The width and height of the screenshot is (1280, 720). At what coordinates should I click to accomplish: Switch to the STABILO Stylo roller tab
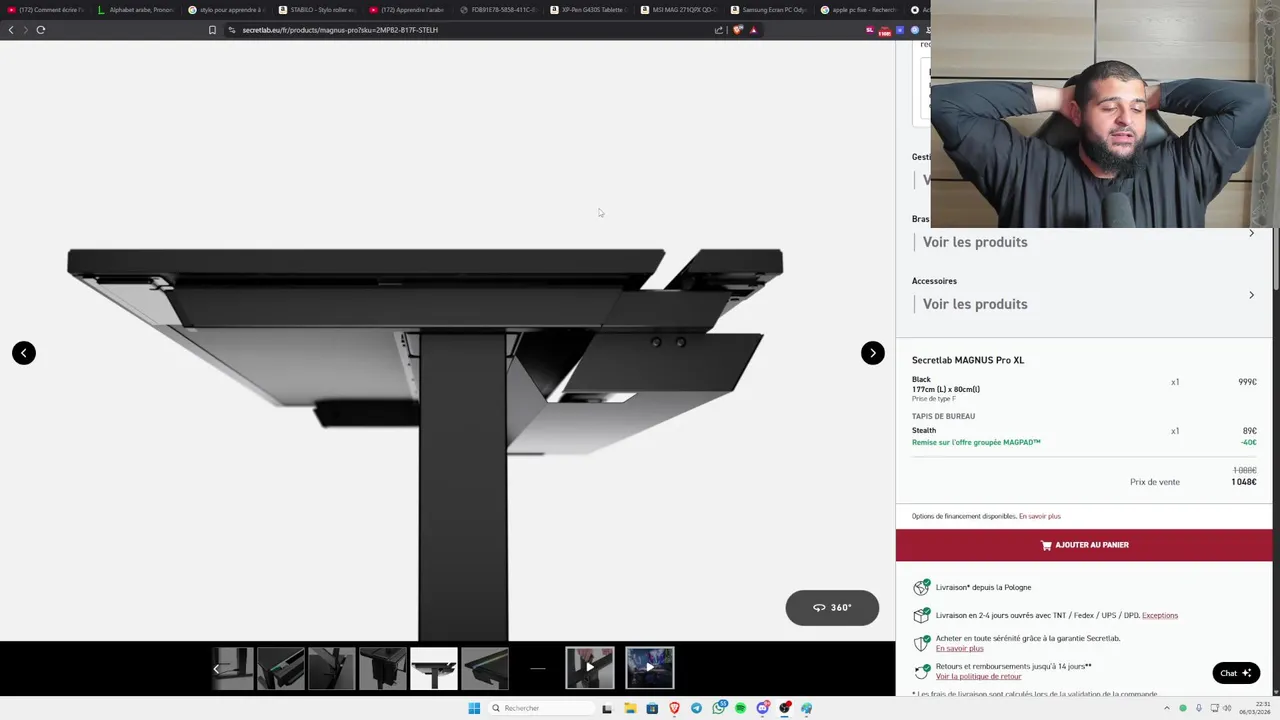pos(316,10)
